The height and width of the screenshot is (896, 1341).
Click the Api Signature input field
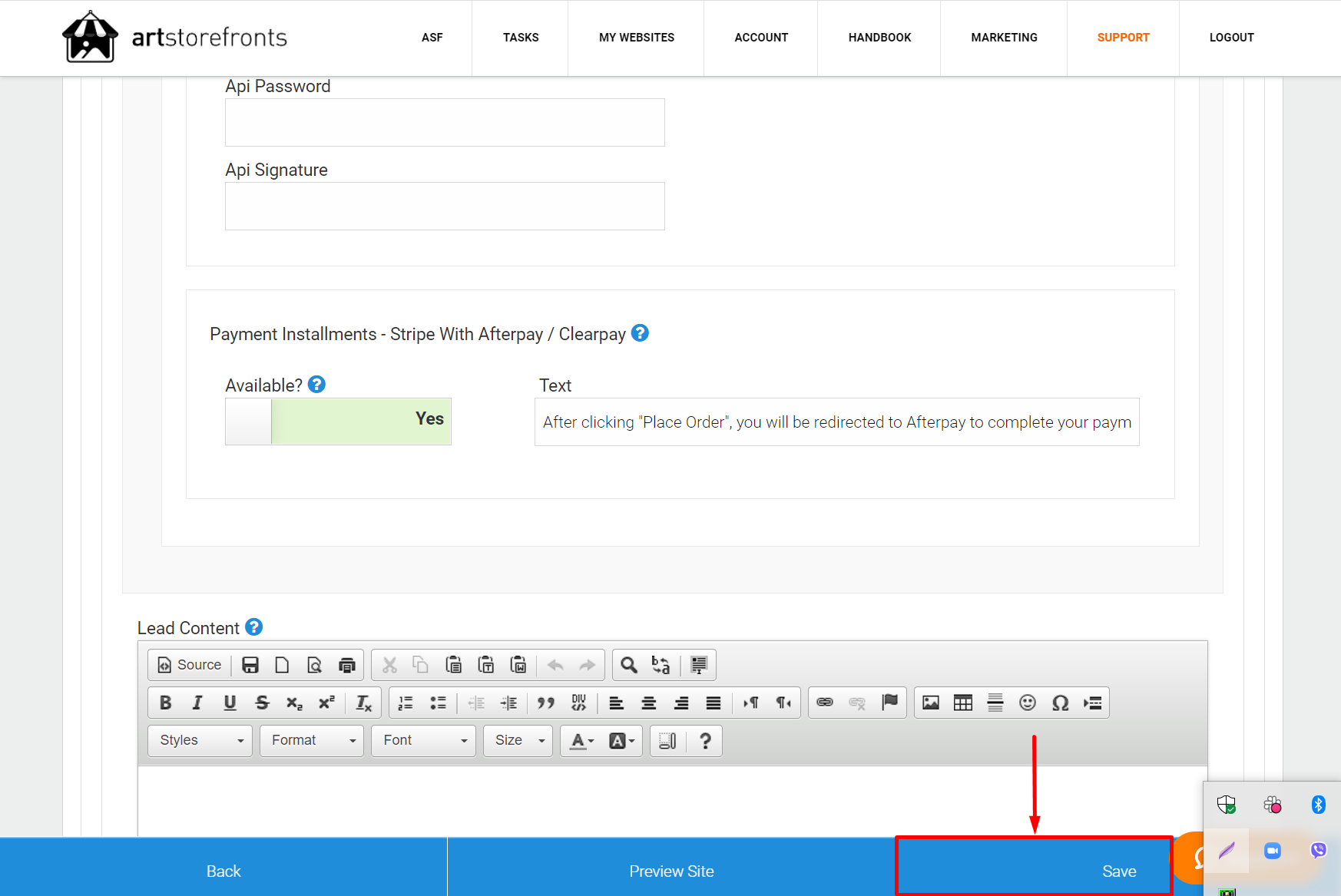(445, 206)
